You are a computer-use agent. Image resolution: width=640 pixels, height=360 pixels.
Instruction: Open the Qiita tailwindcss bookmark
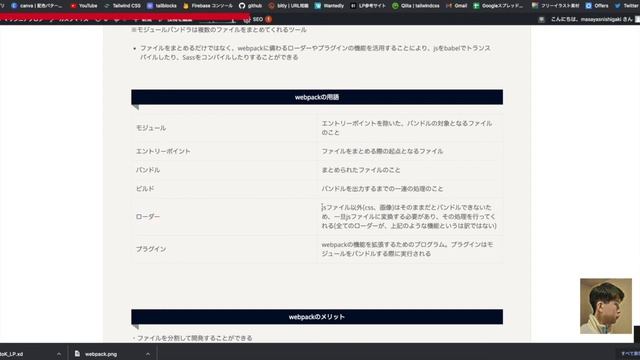coord(416,6)
